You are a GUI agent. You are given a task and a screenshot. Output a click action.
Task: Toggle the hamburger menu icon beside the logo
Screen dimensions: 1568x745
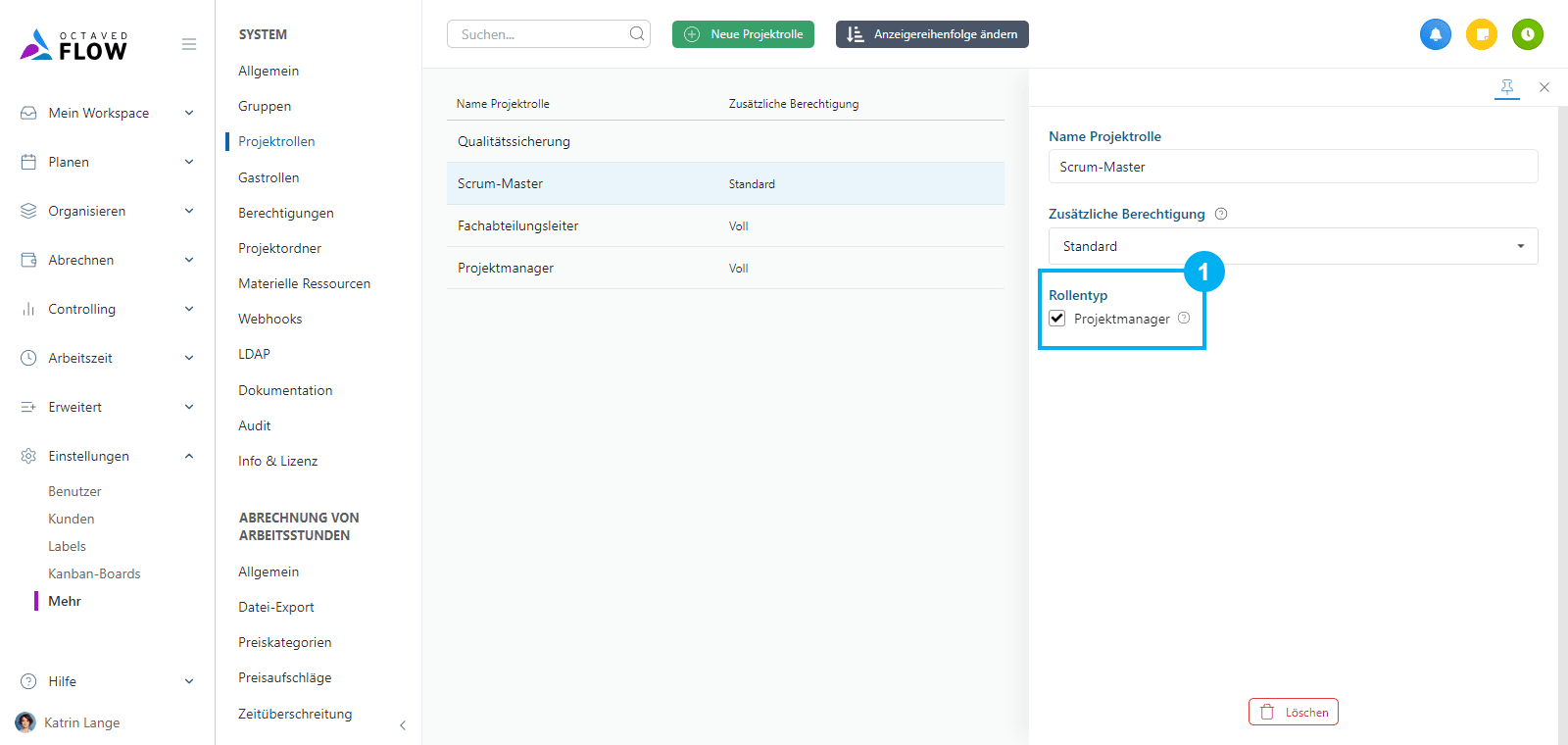pyautogui.click(x=189, y=44)
